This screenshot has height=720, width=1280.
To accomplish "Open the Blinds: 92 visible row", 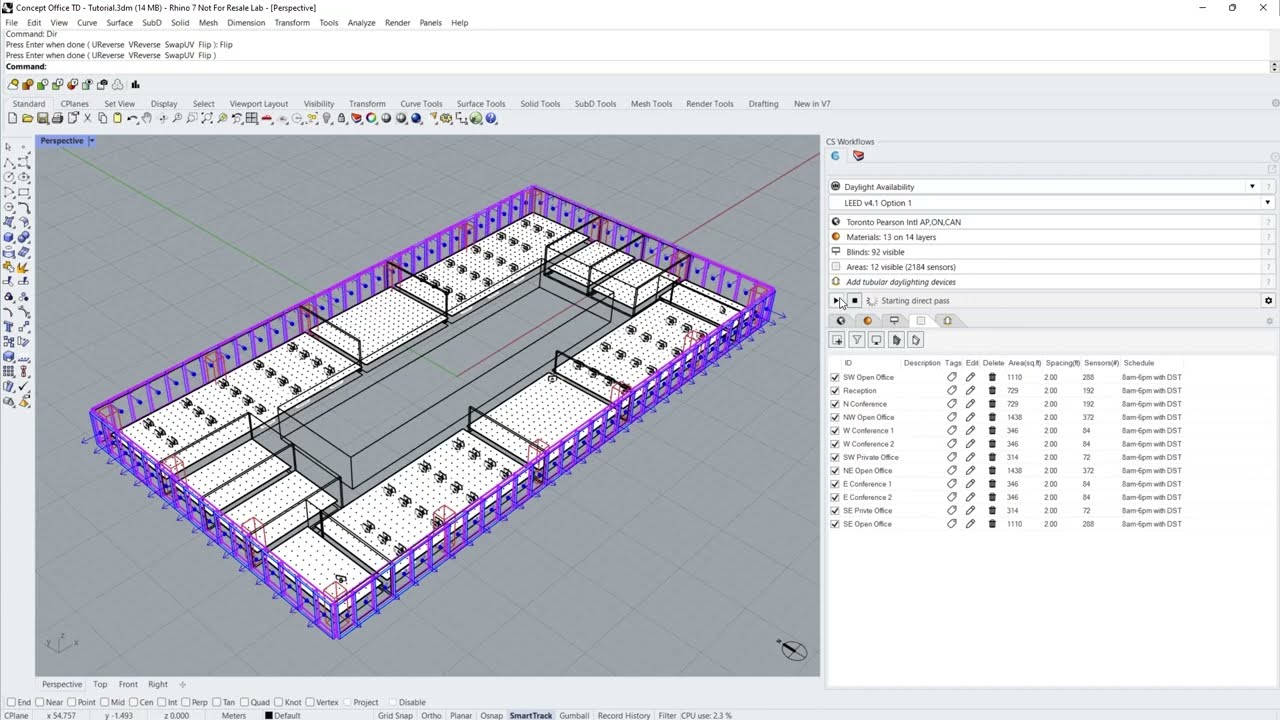I will tap(1046, 252).
